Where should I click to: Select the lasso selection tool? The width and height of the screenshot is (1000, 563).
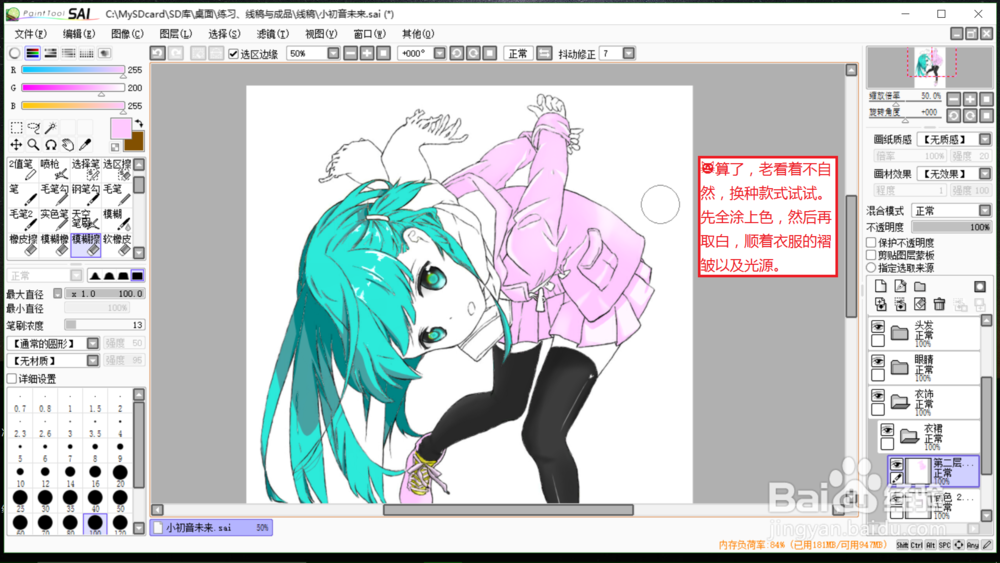(x=34, y=128)
